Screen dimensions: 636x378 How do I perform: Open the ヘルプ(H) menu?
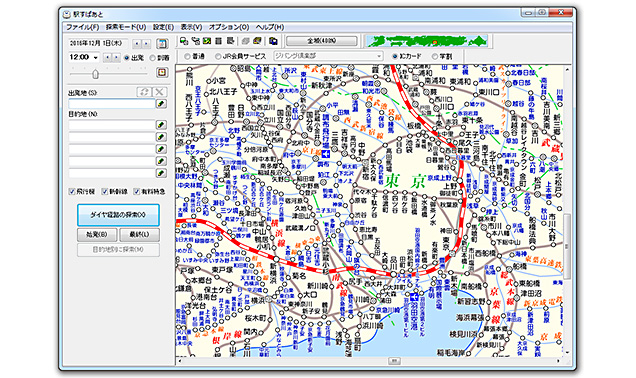pyautogui.click(x=270, y=27)
